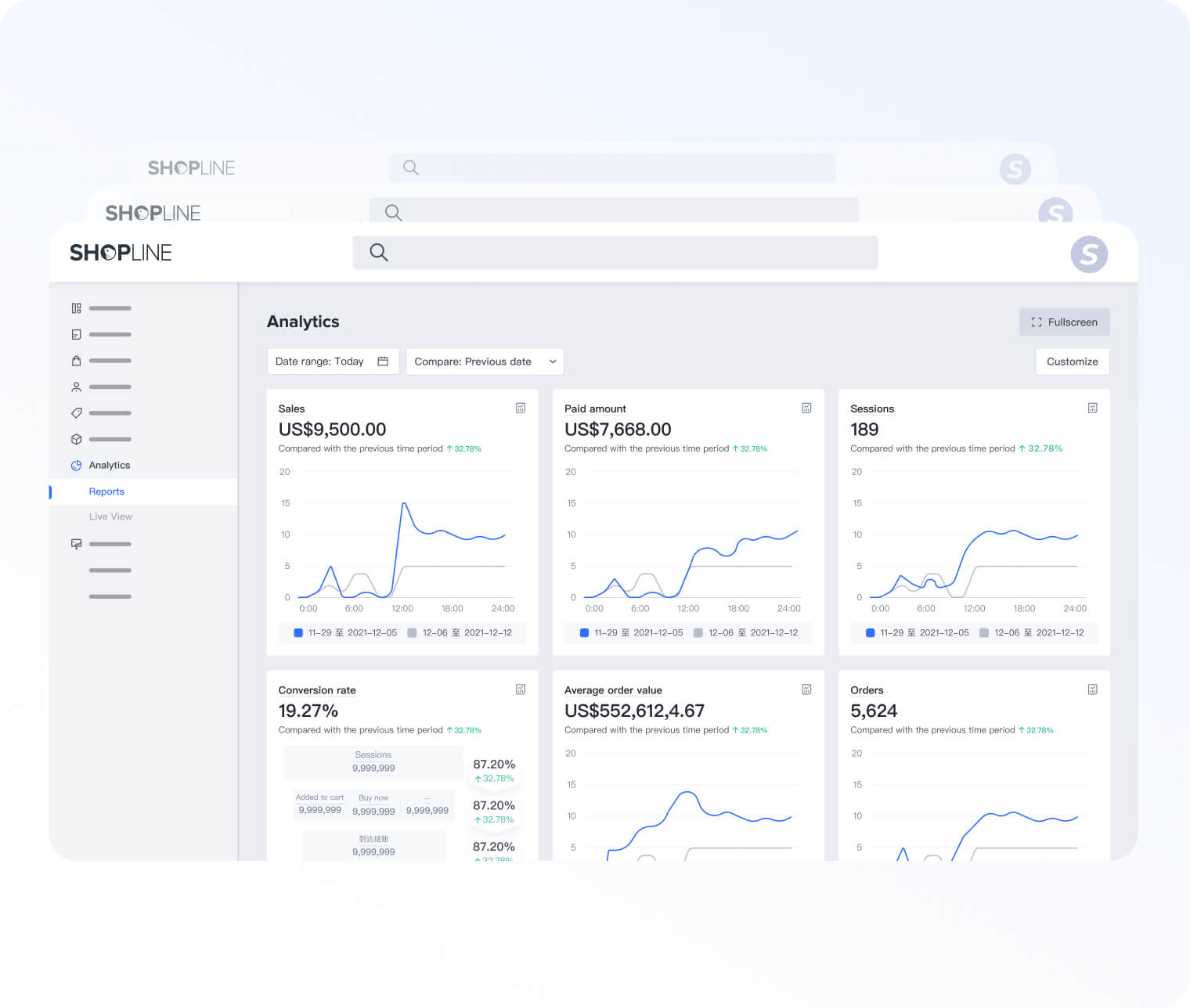Screen dimensions: 1190x1008
Task: Open report icon on Paid amount card
Action: [806, 408]
